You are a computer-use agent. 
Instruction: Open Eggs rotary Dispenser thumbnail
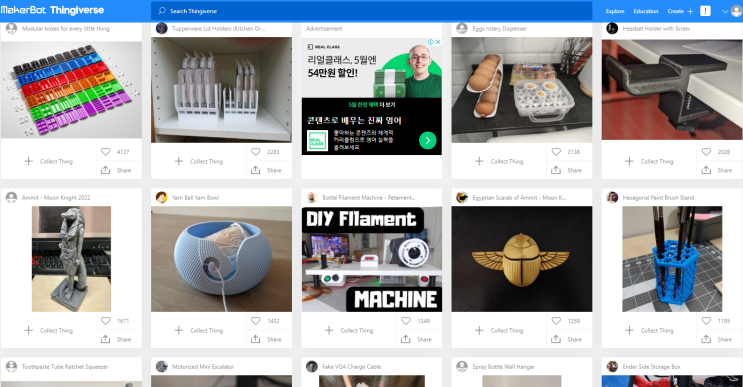click(x=522, y=90)
